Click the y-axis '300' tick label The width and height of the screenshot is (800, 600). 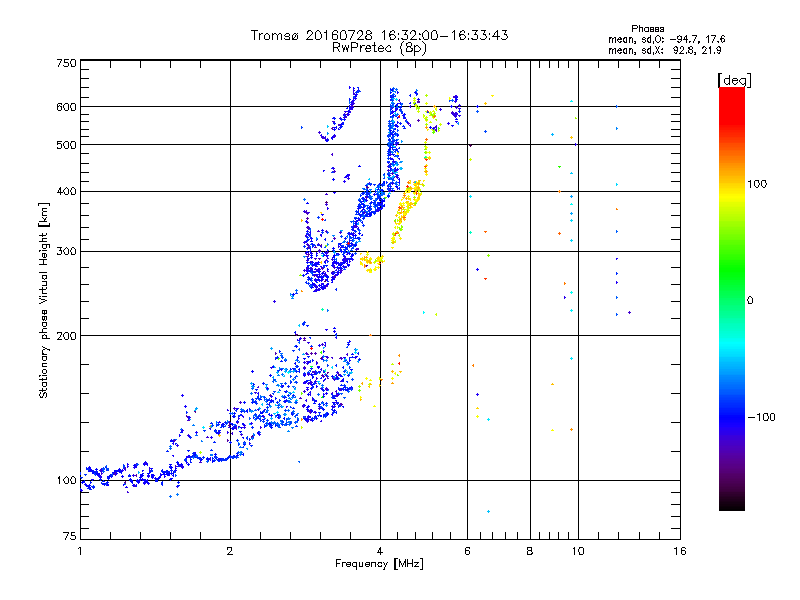click(x=67, y=252)
